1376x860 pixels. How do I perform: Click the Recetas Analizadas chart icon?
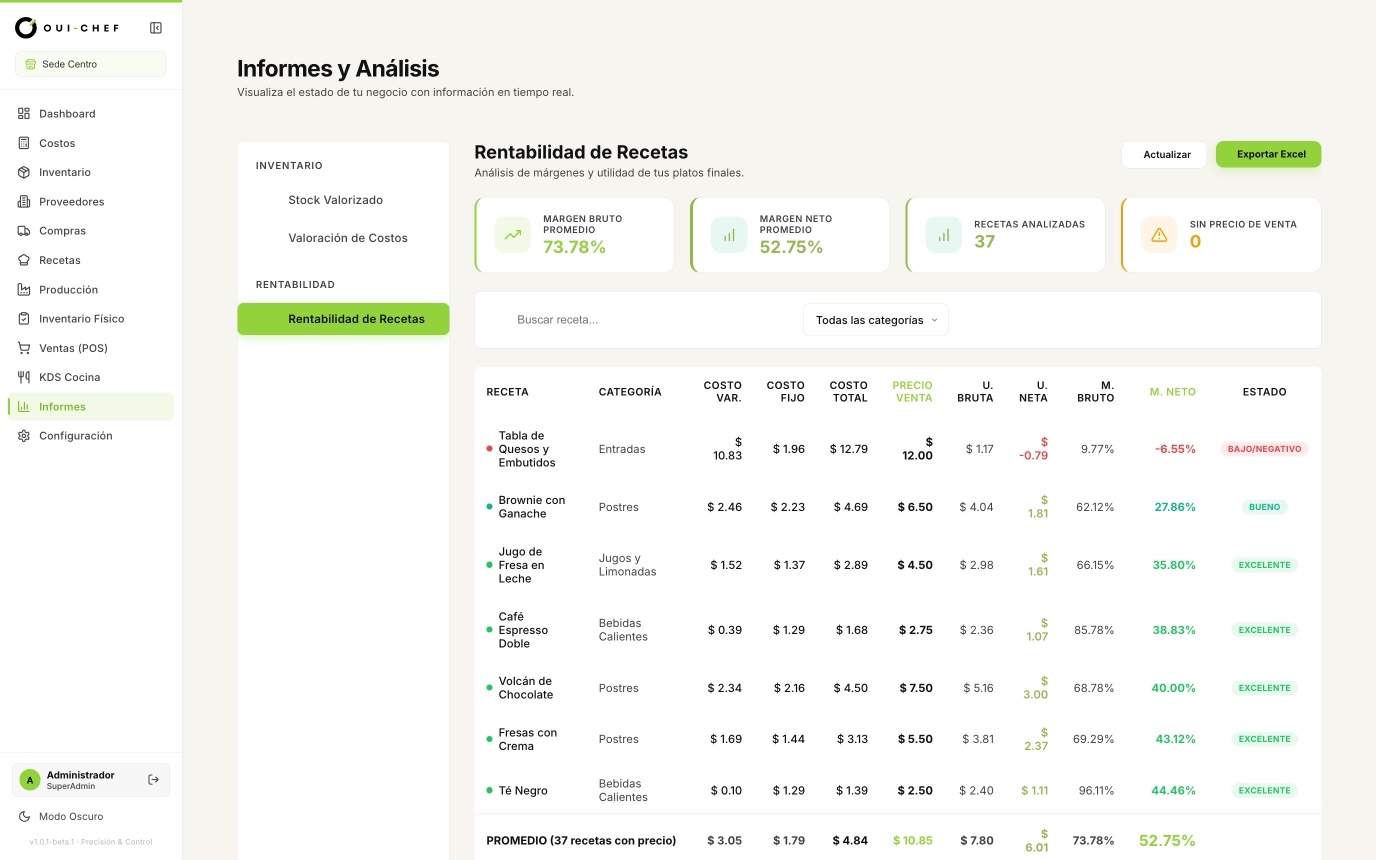point(943,235)
